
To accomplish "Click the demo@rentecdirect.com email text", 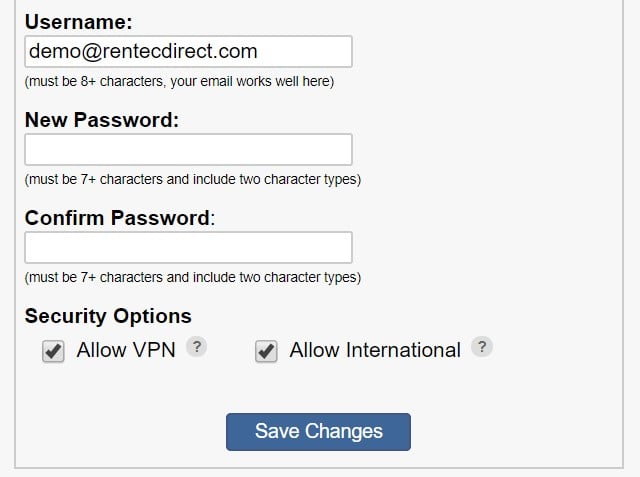I will pos(143,51).
